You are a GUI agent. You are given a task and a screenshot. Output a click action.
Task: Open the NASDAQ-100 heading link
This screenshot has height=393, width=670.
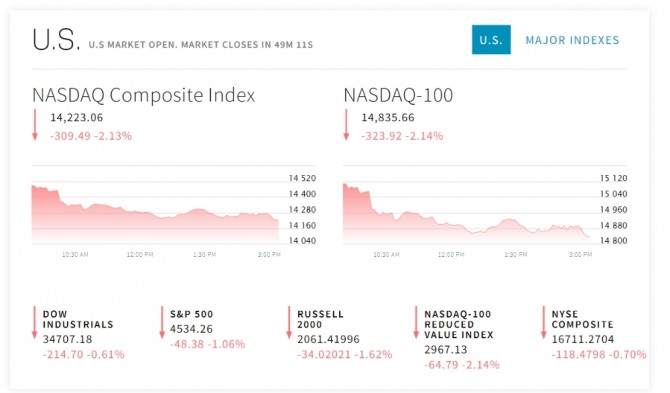coord(398,95)
